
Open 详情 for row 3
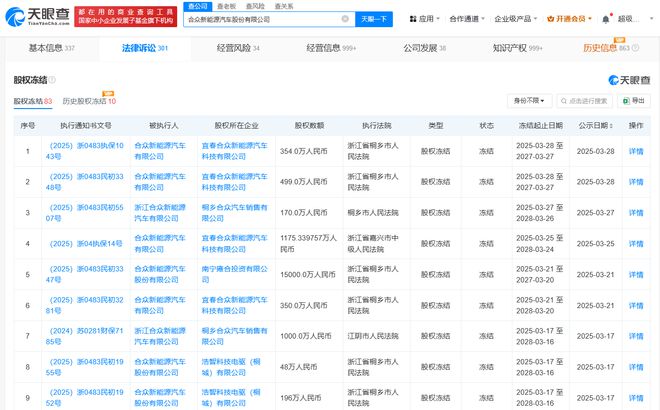coord(636,213)
